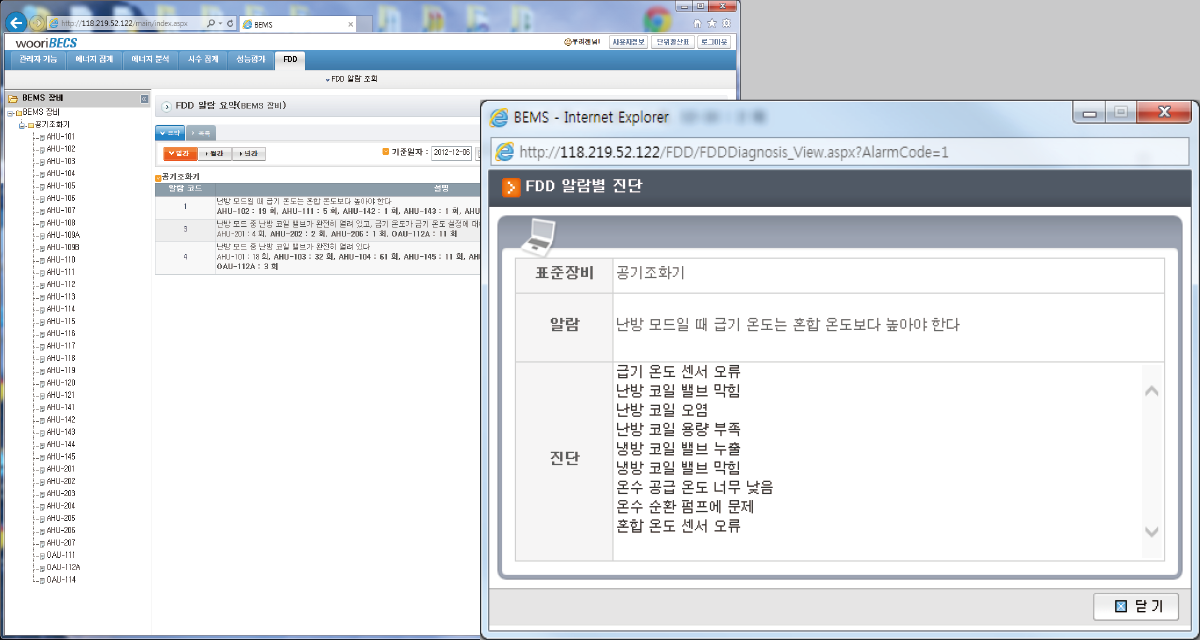
Task: Expand the FDD 알람 조회 submenu
Action: [x=354, y=78]
